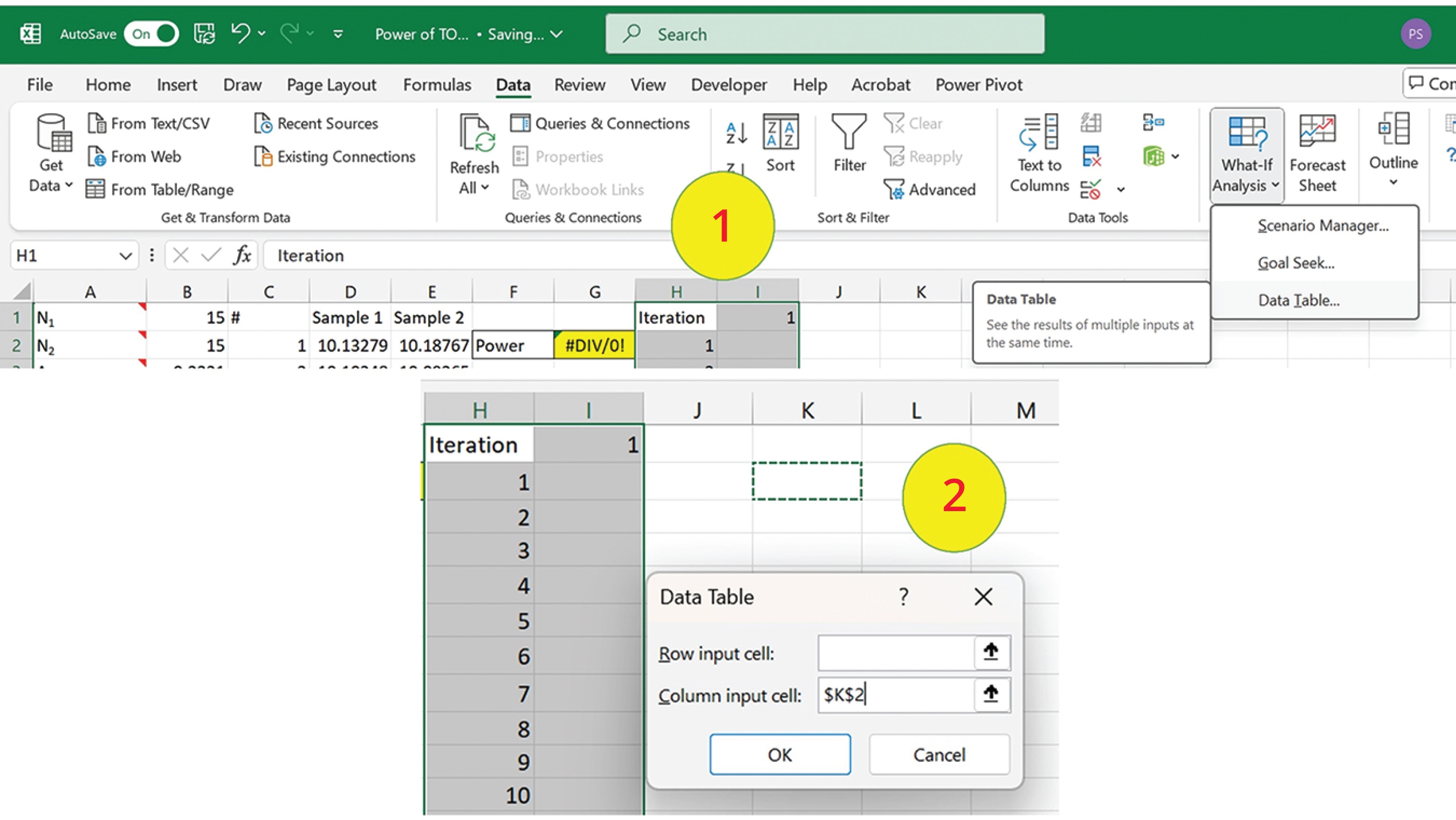Open the Power Pivot ribbon tab
Viewport: 1456px width, 820px height.
coord(979,85)
